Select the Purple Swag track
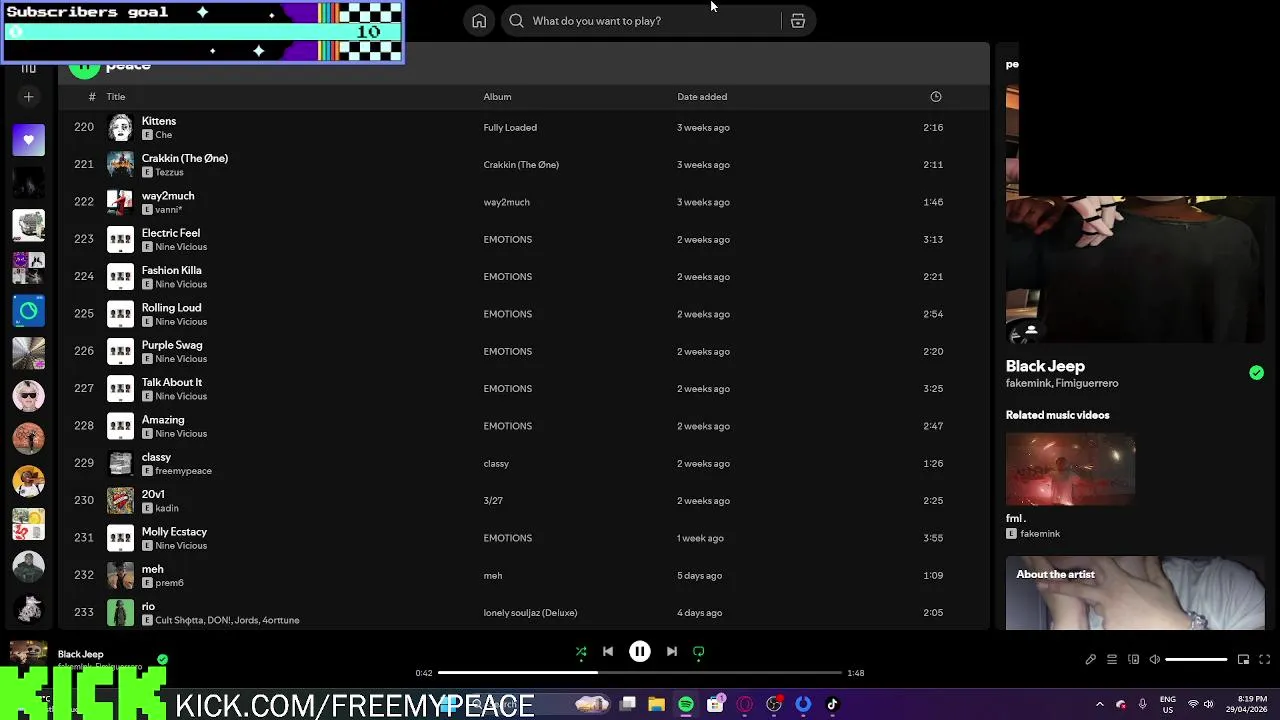The width and height of the screenshot is (1280, 720). pos(523,352)
